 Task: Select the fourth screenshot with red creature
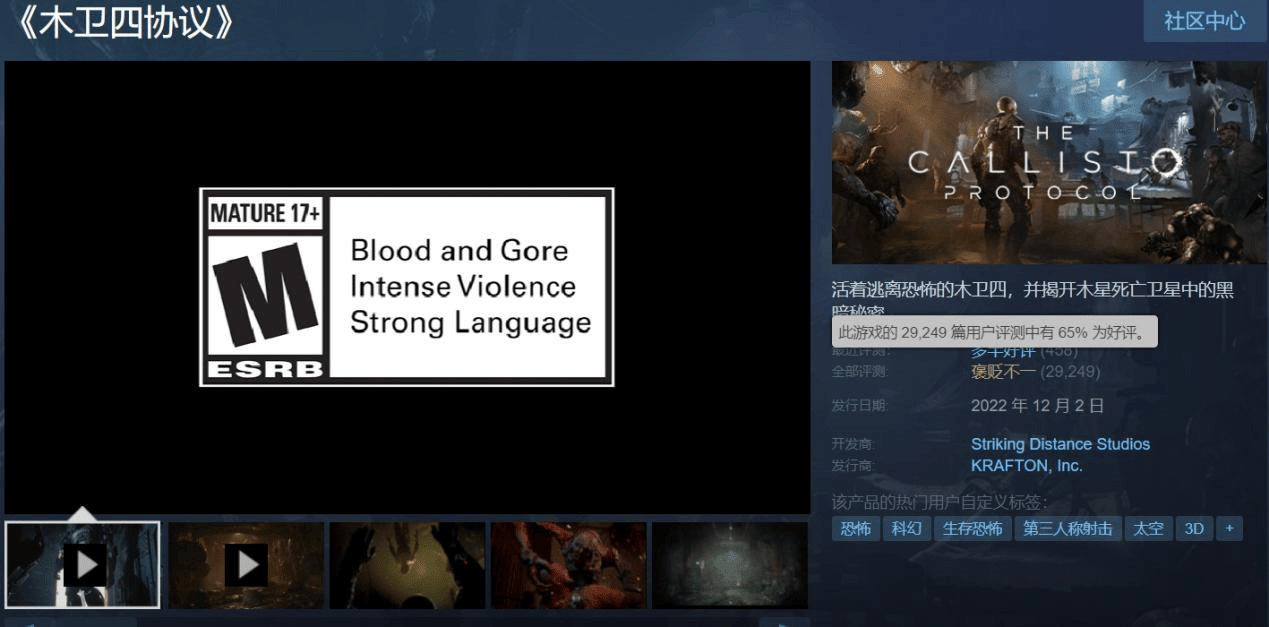pyautogui.click(x=568, y=565)
